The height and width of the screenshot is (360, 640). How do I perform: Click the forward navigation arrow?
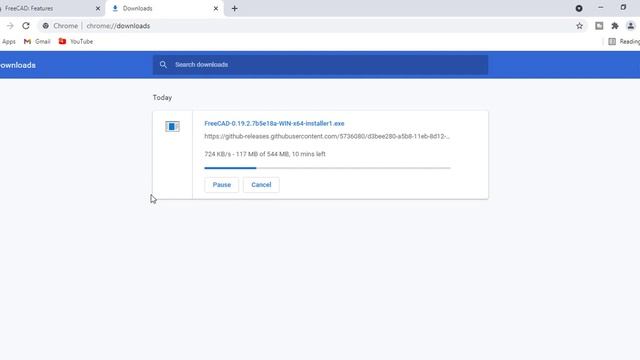pos(10,26)
